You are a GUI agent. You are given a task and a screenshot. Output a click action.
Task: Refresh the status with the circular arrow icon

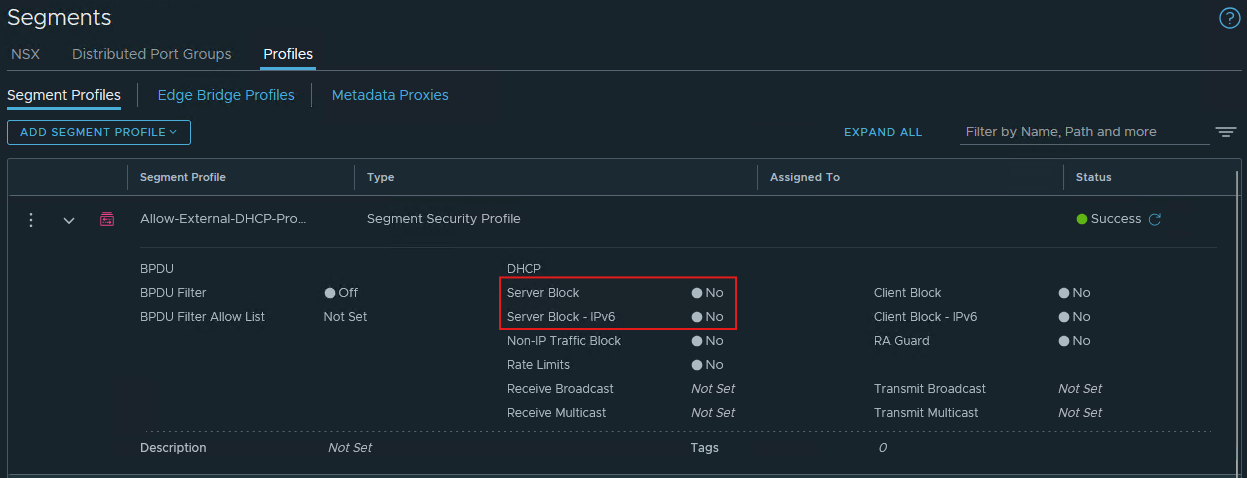point(1155,219)
